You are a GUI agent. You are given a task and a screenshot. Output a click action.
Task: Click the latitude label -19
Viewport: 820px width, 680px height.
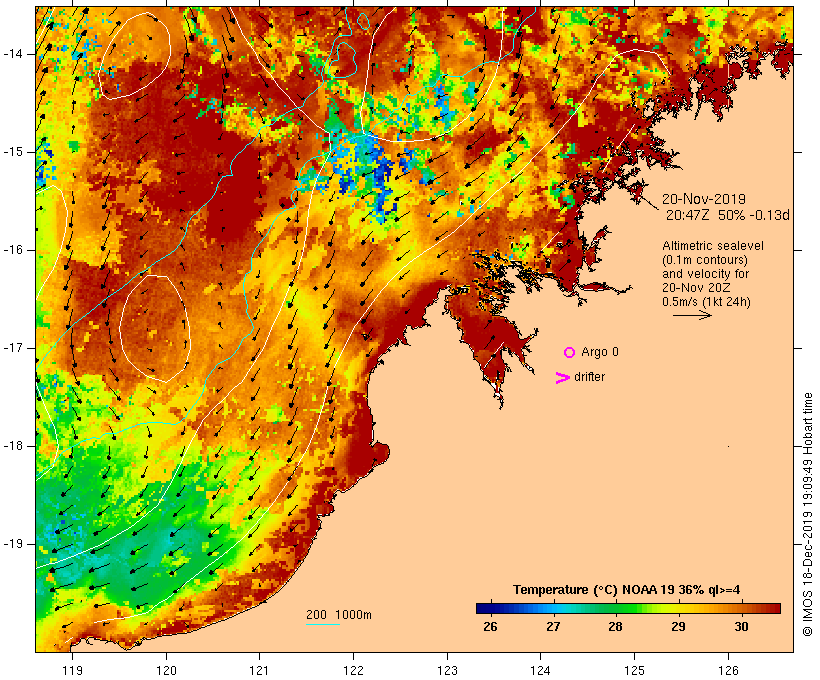point(13,544)
